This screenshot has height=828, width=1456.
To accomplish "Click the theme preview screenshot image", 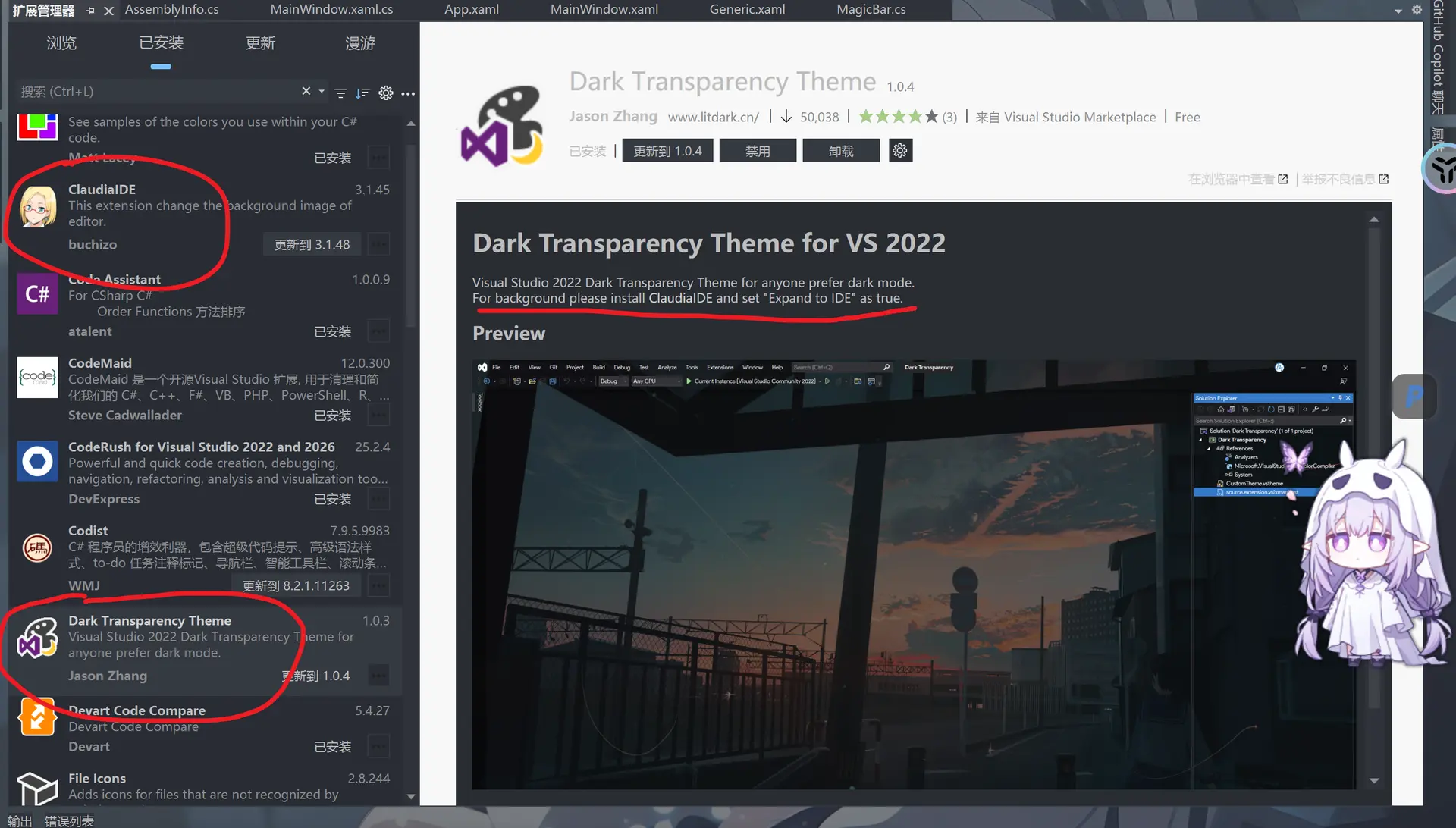I will [914, 574].
